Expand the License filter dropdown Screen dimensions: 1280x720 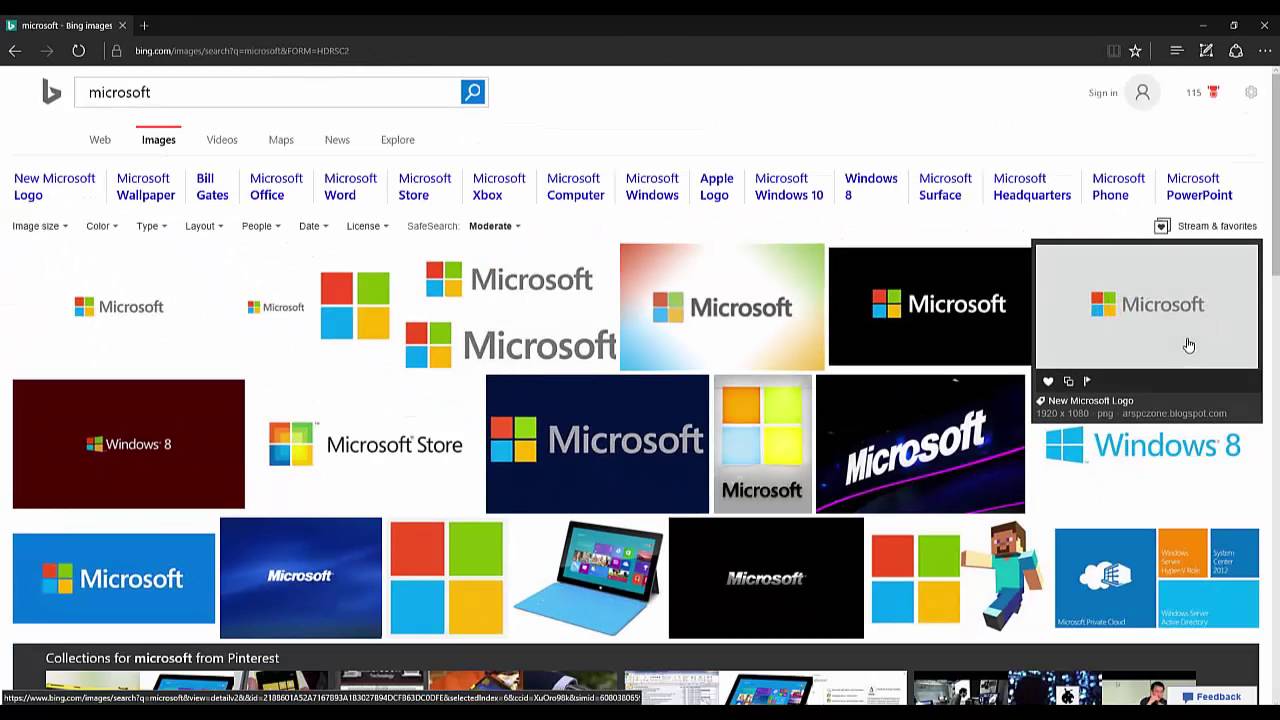tap(366, 226)
